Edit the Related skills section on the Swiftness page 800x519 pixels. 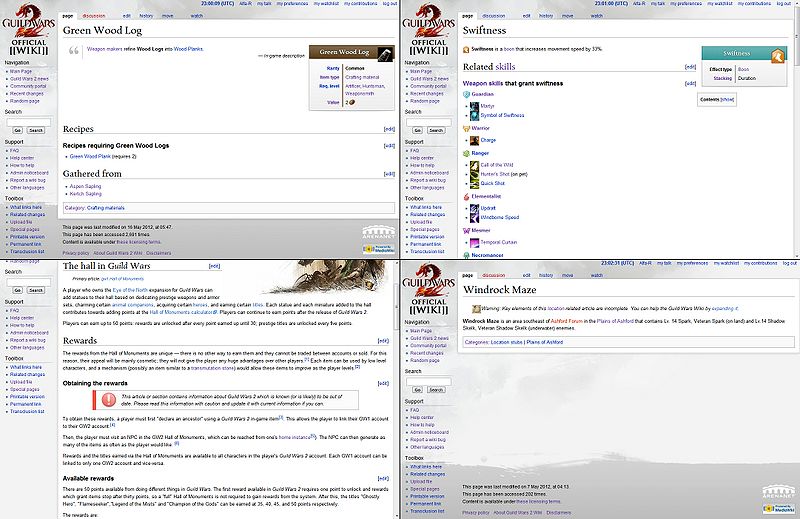point(690,67)
